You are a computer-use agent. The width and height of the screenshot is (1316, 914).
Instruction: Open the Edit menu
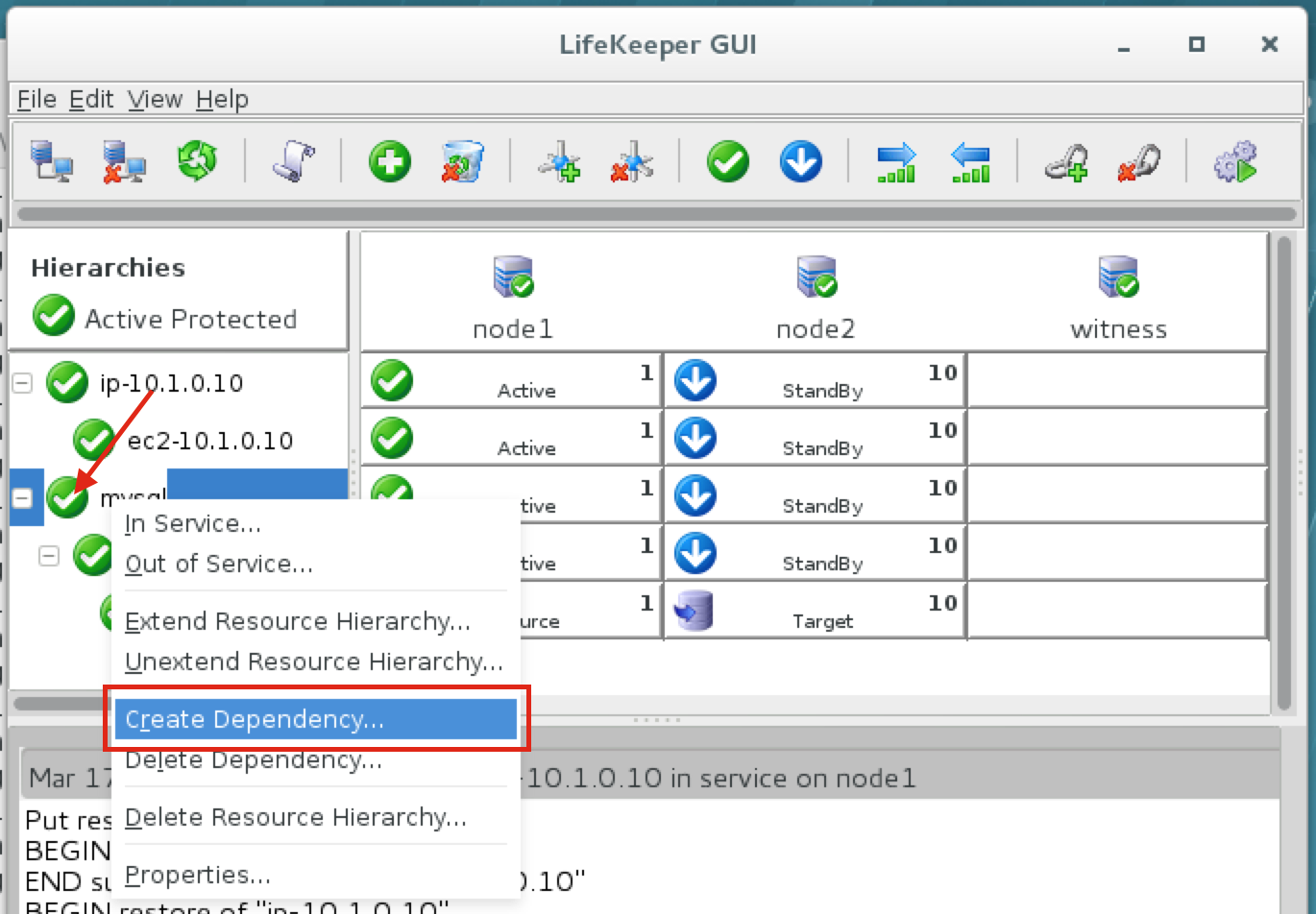tap(91, 99)
